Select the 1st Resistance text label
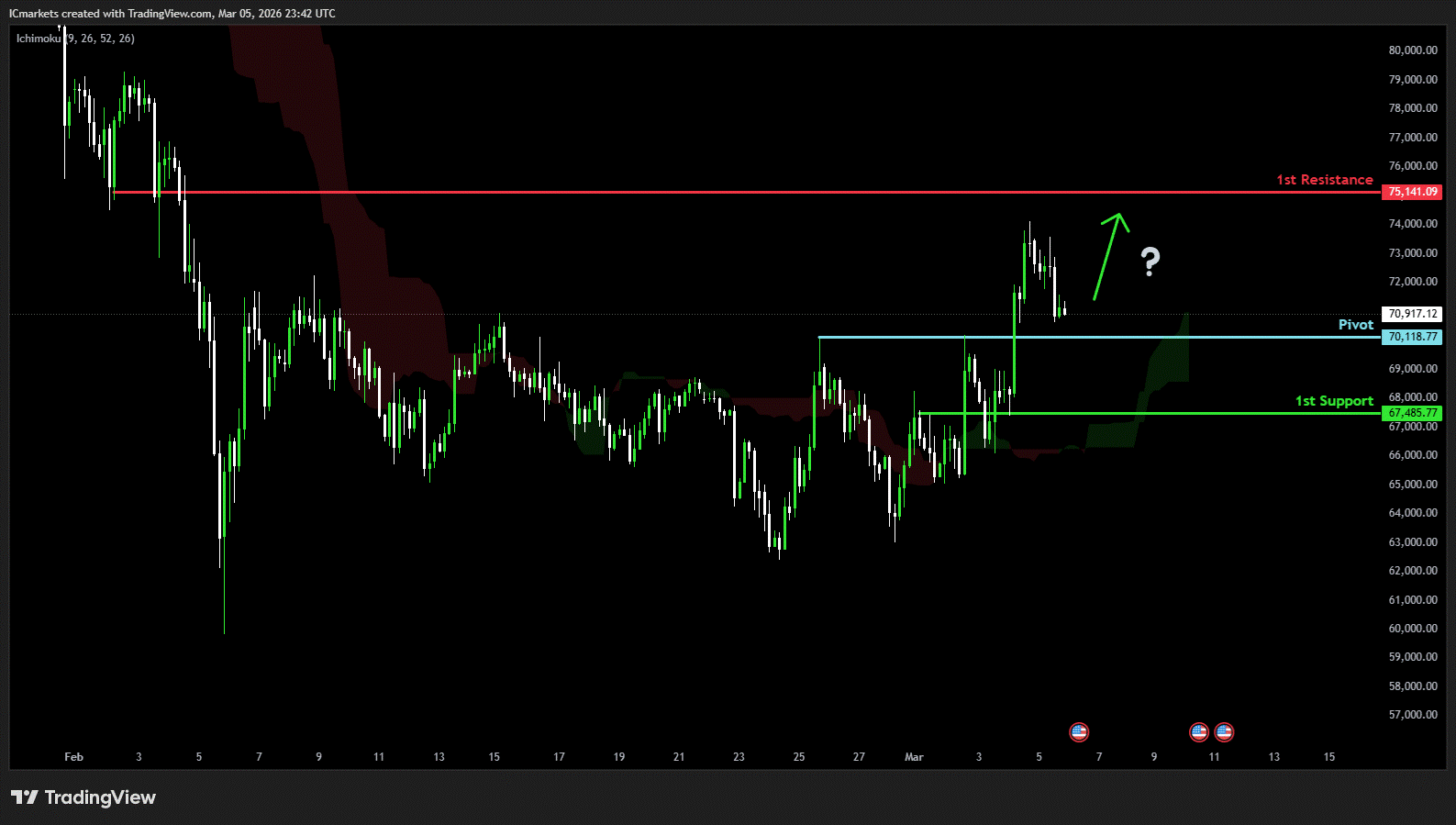The width and height of the screenshot is (1456, 825). (x=1324, y=180)
